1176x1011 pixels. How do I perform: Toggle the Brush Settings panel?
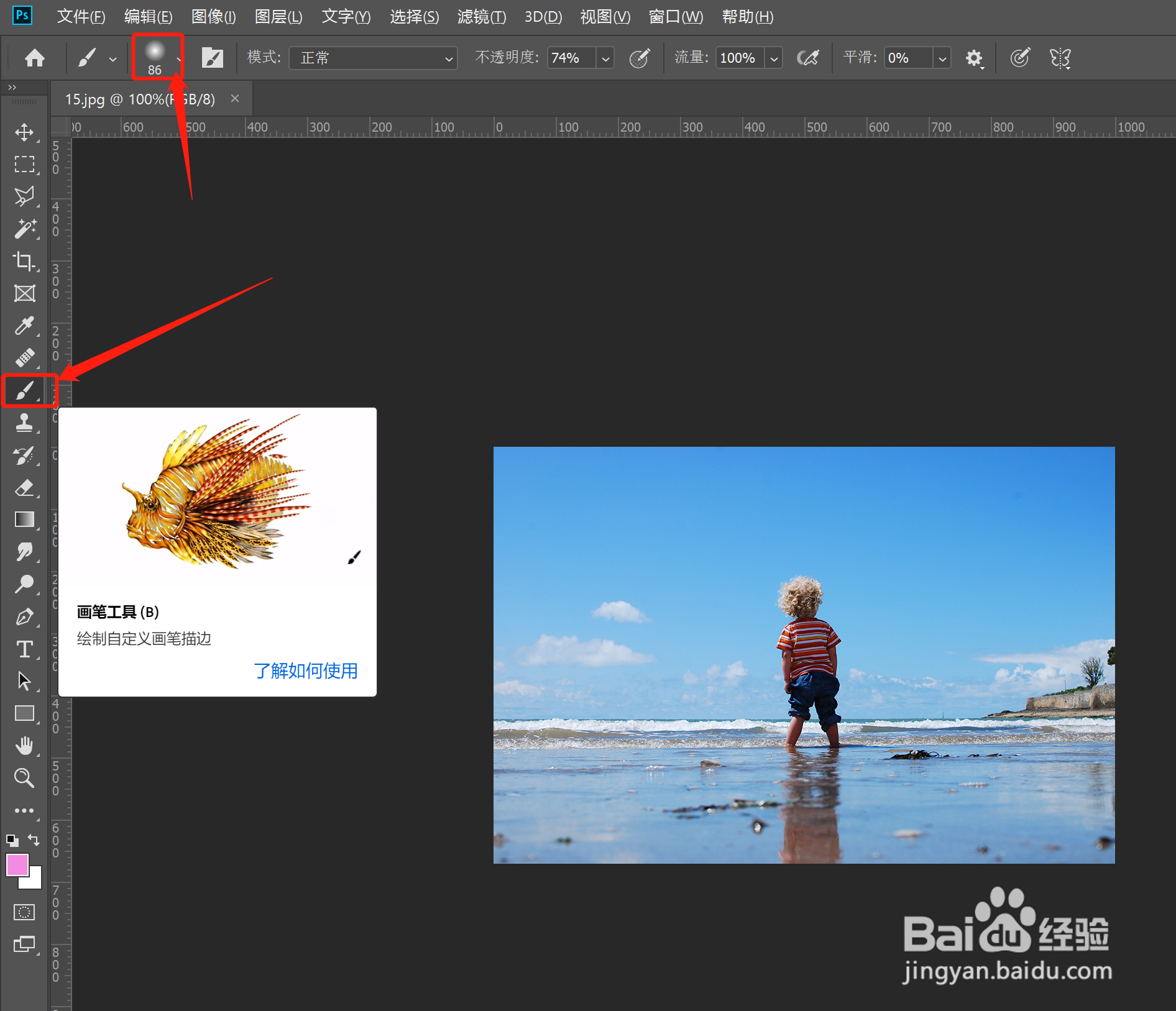tap(212, 58)
